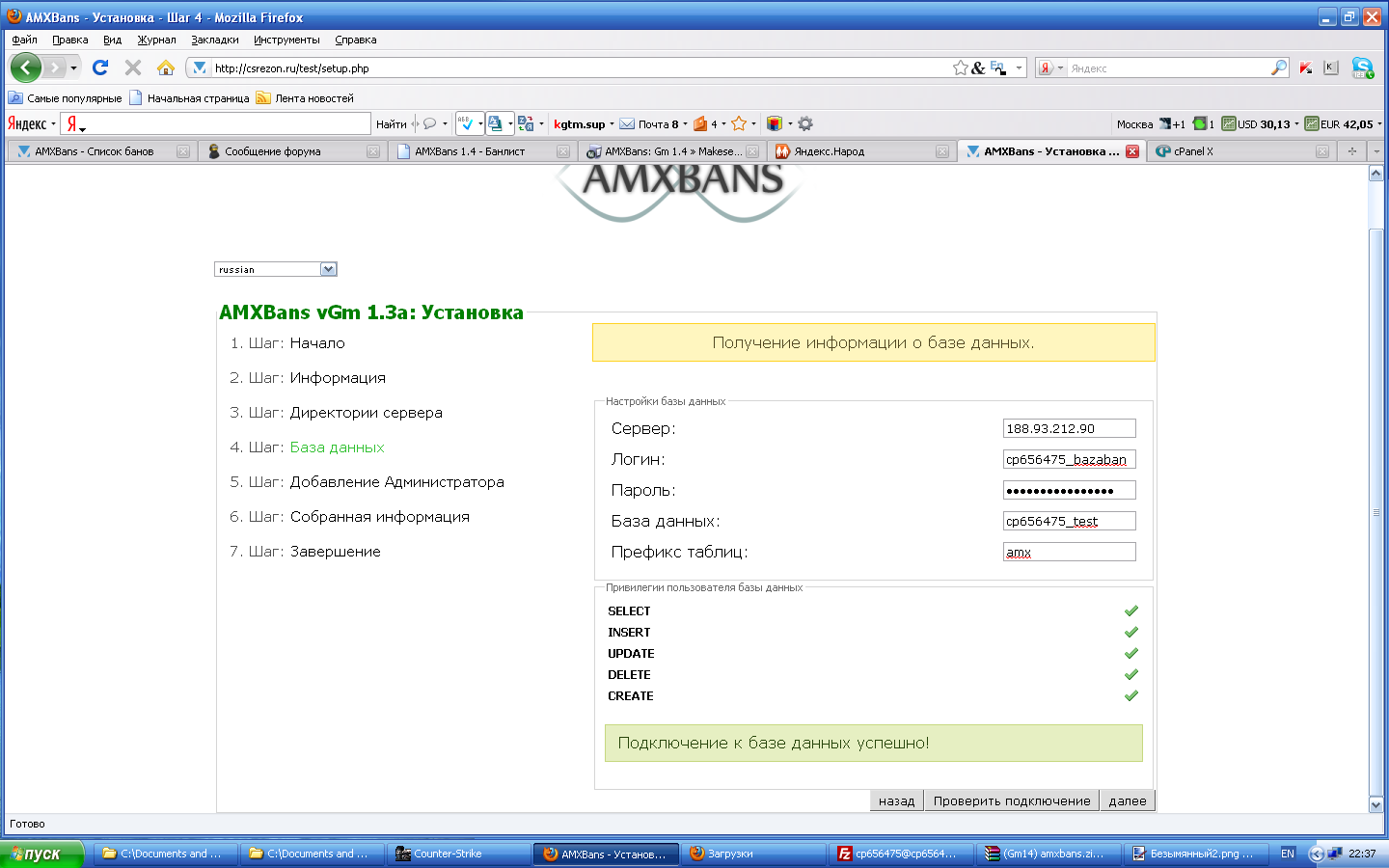The height and width of the screenshot is (868, 1389).
Task: Click the назад button
Action: pos(897,800)
